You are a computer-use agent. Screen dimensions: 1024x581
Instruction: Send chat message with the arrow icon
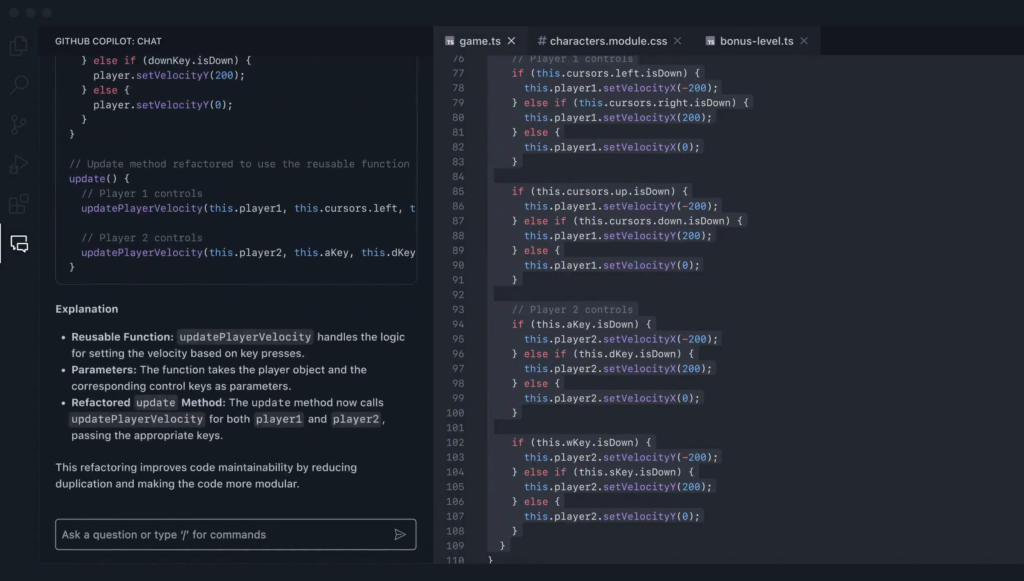click(x=400, y=535)
